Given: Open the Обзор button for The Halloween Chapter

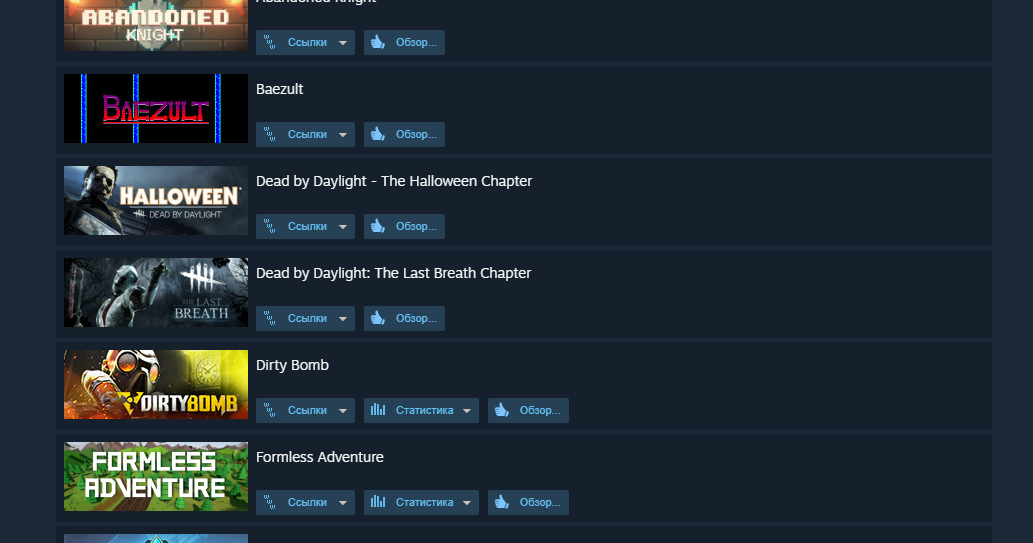Looking at the screenshot, I should 405,227.
